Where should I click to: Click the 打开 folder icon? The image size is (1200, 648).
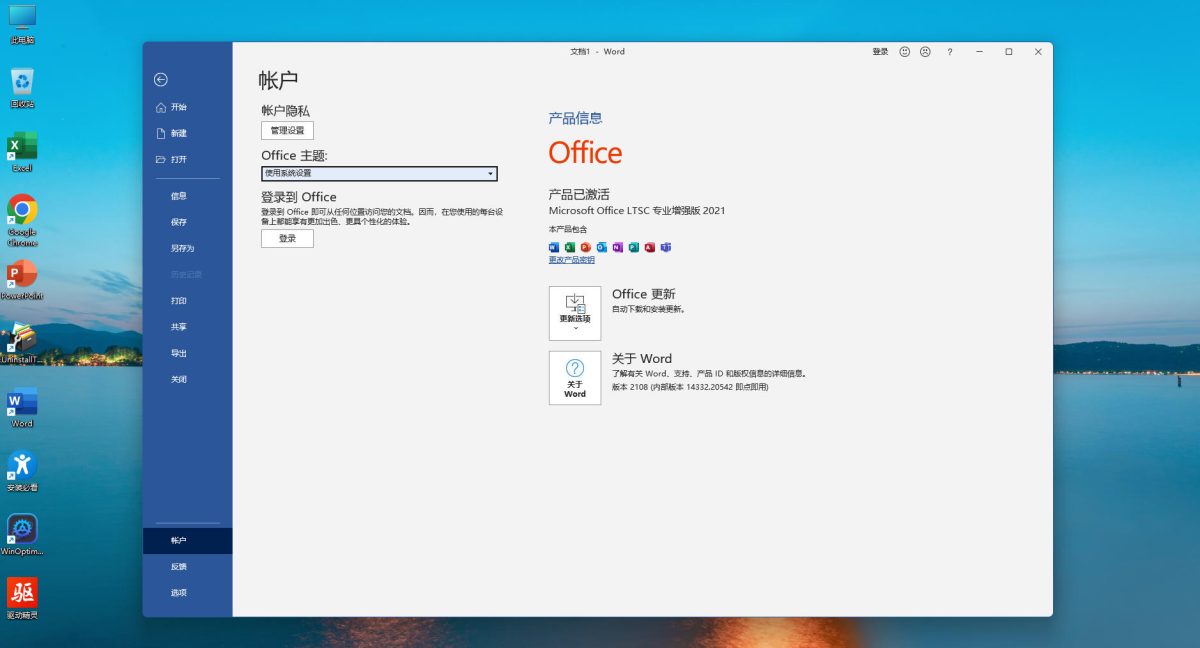(160, 159)
